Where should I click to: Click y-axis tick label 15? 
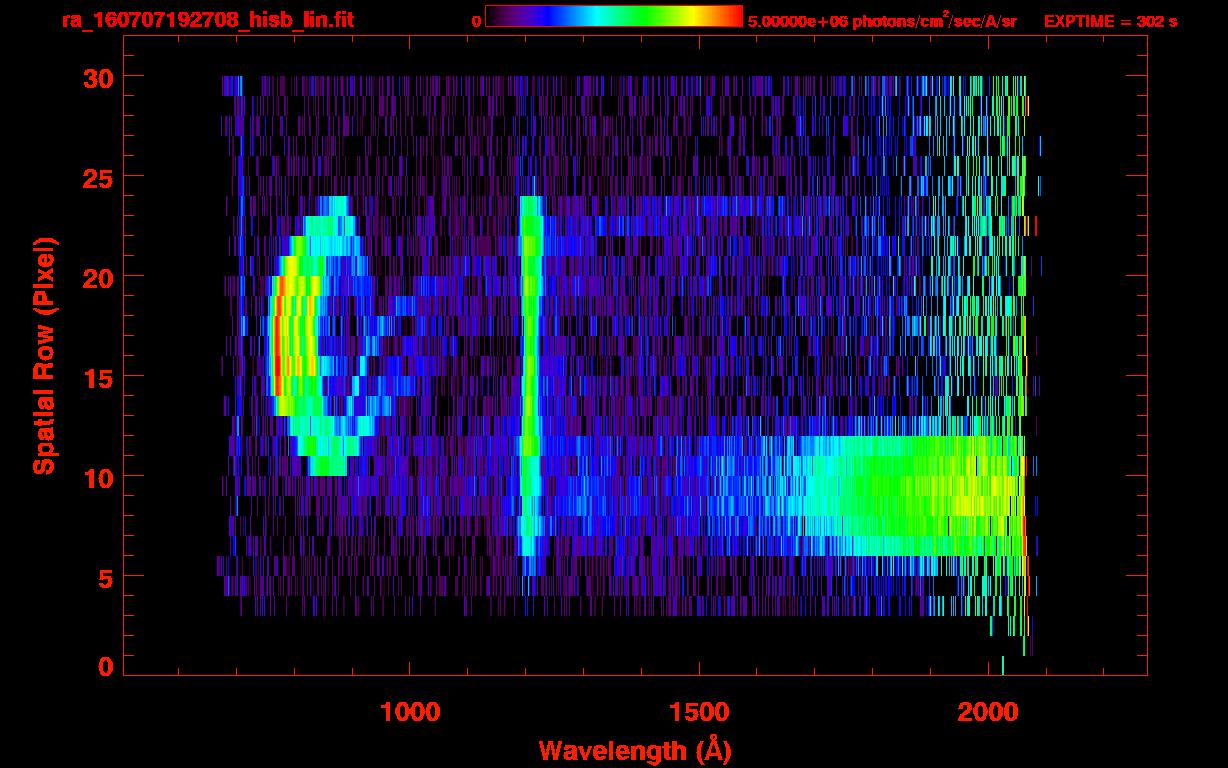click(97, 377)
